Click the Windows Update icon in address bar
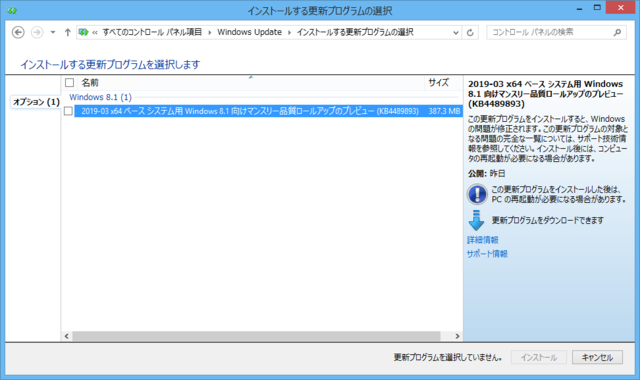640x380 pixels. [x=84, y=32]
